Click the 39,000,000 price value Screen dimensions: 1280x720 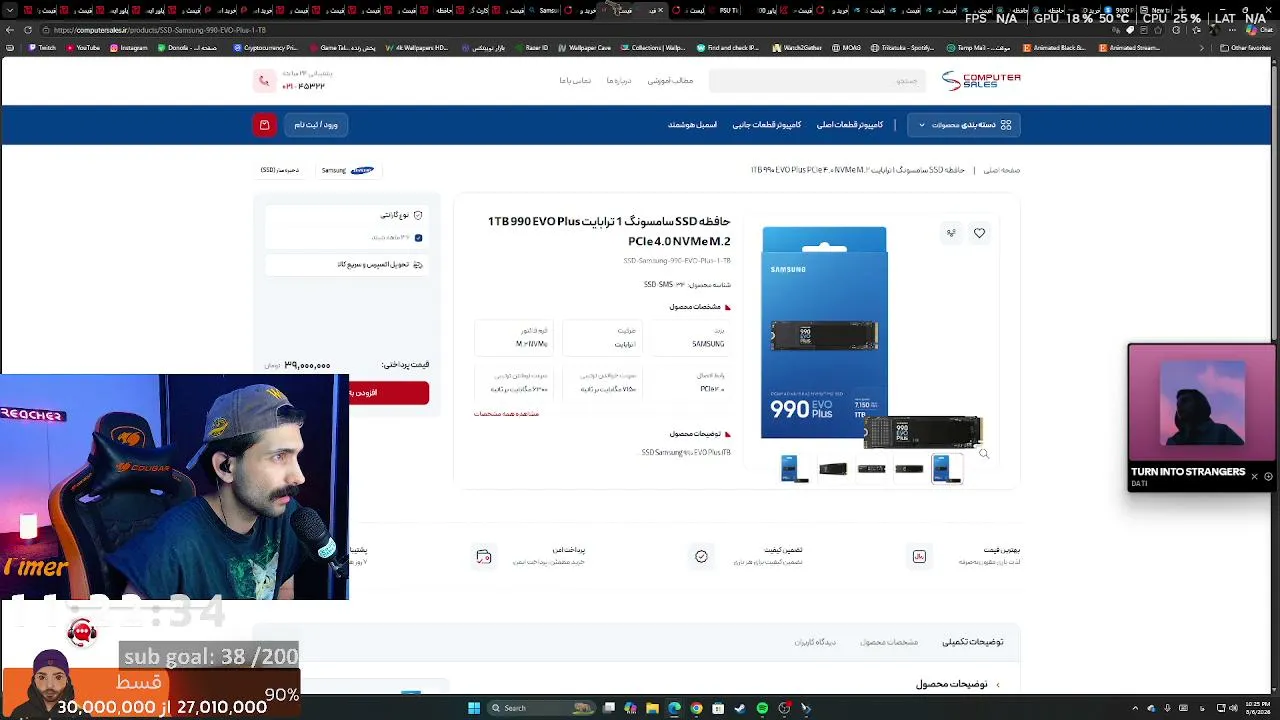tap(307, 366)
